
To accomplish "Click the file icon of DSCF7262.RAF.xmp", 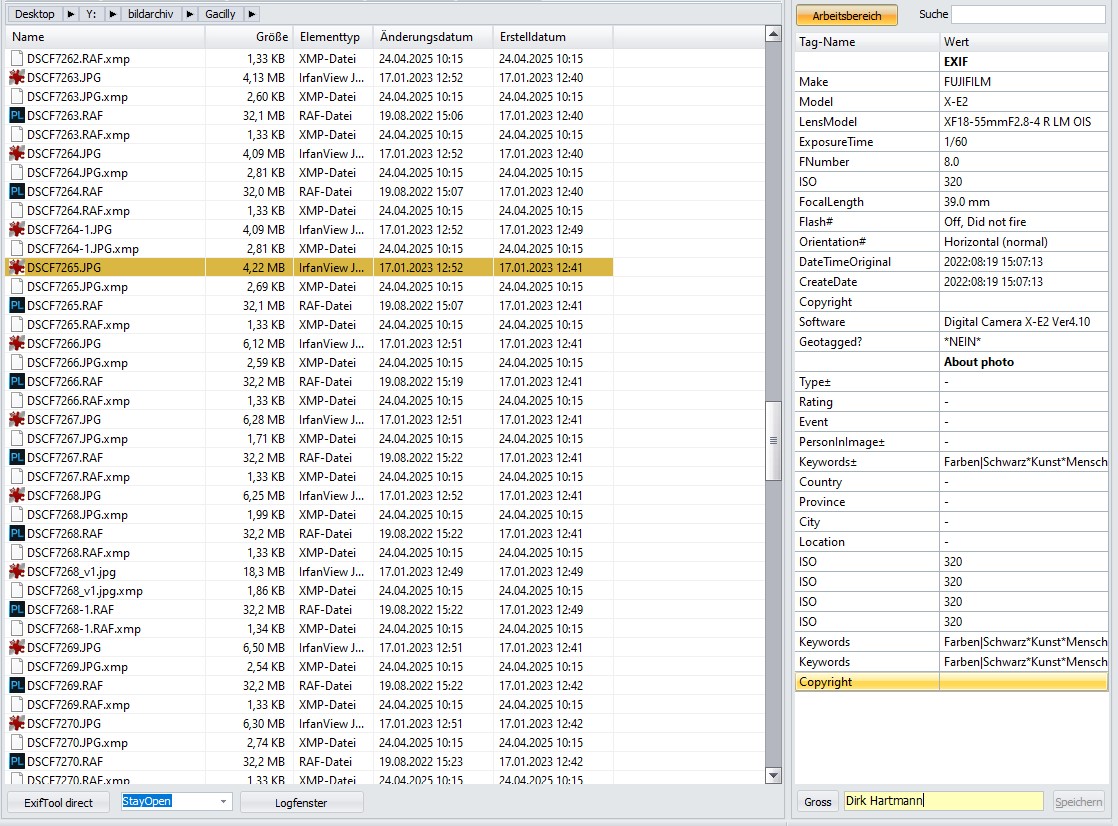I will coord(16,58).
